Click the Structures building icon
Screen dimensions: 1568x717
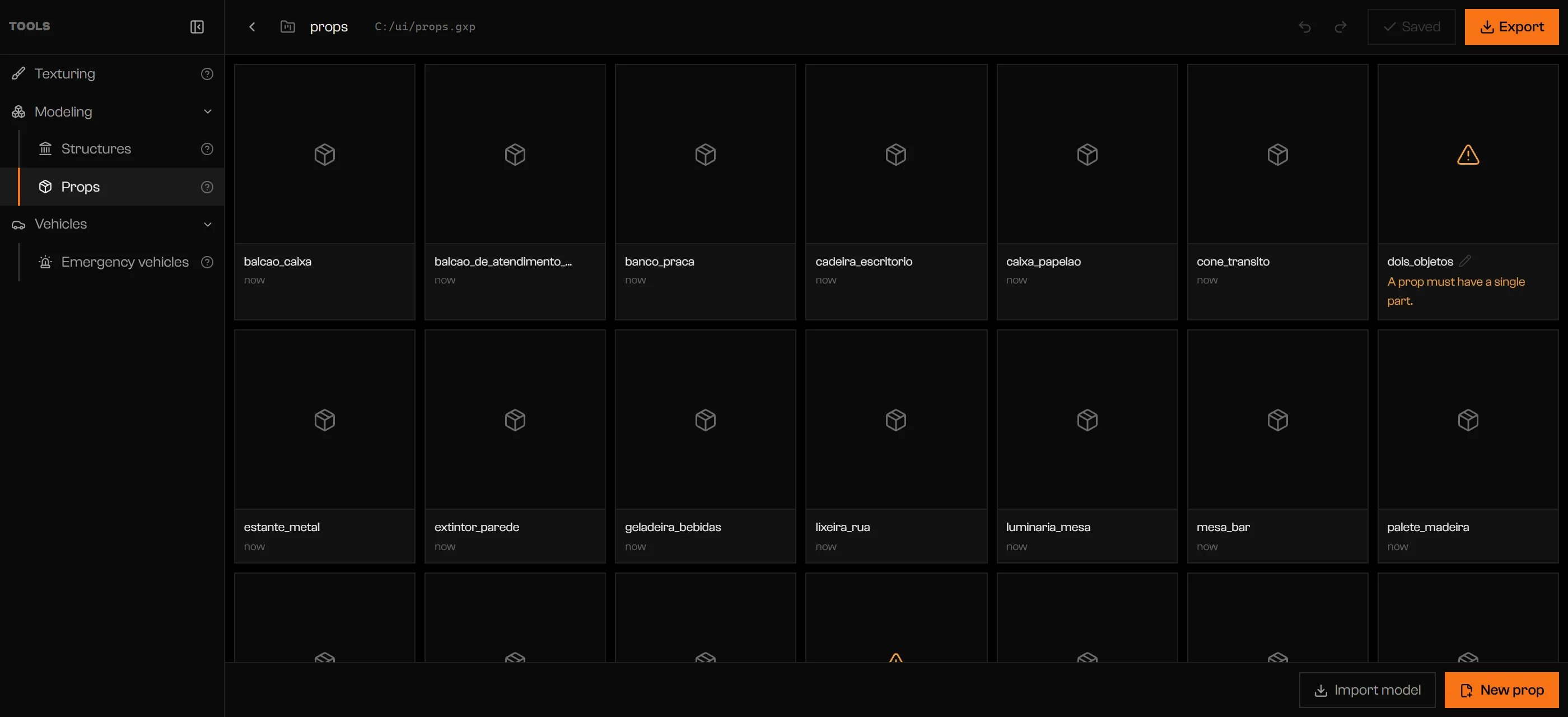click(45, 149)
